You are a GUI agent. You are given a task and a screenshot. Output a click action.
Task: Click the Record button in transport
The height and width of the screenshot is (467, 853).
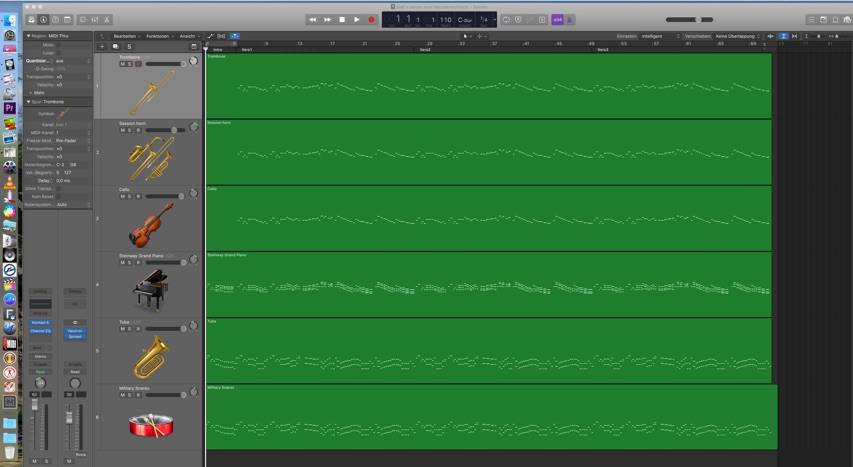tap(371, 20)
